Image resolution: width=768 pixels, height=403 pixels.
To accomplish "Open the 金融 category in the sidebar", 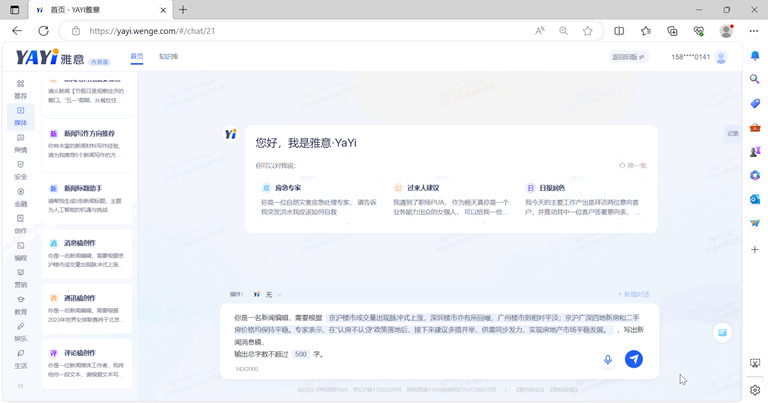I will tap(21, 197).
